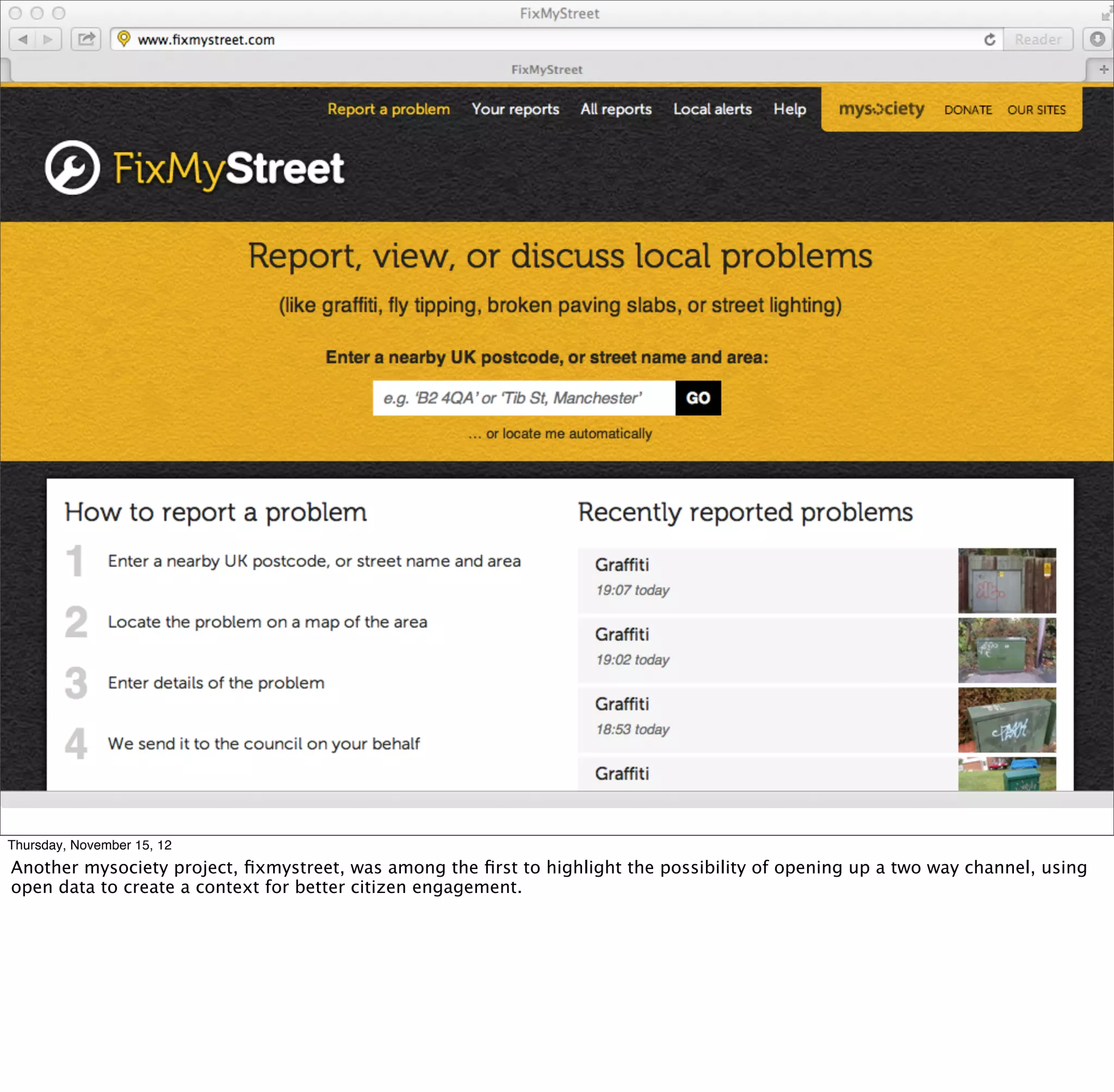Click graffiti photo thumbnail for 18:53 report
This screenshot has width=1114, height=1092.
[1007, 720]
